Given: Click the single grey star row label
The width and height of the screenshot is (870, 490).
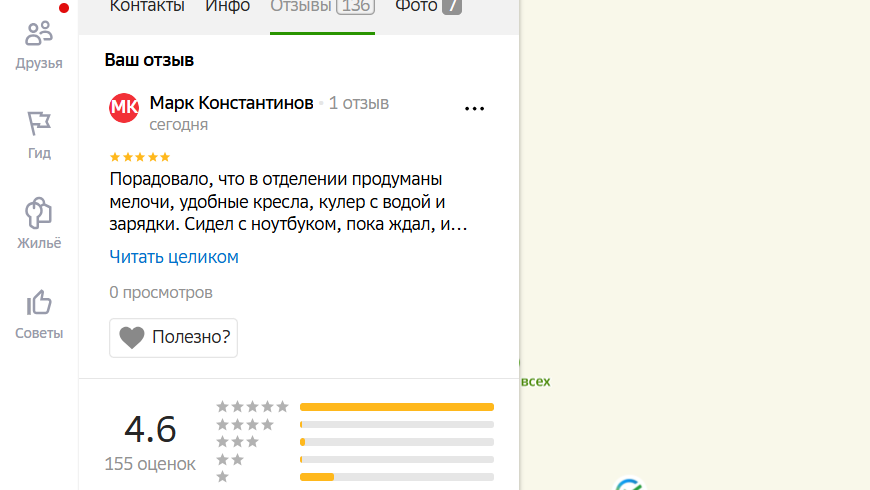Looking at the screenshot, I should point(222,477).
